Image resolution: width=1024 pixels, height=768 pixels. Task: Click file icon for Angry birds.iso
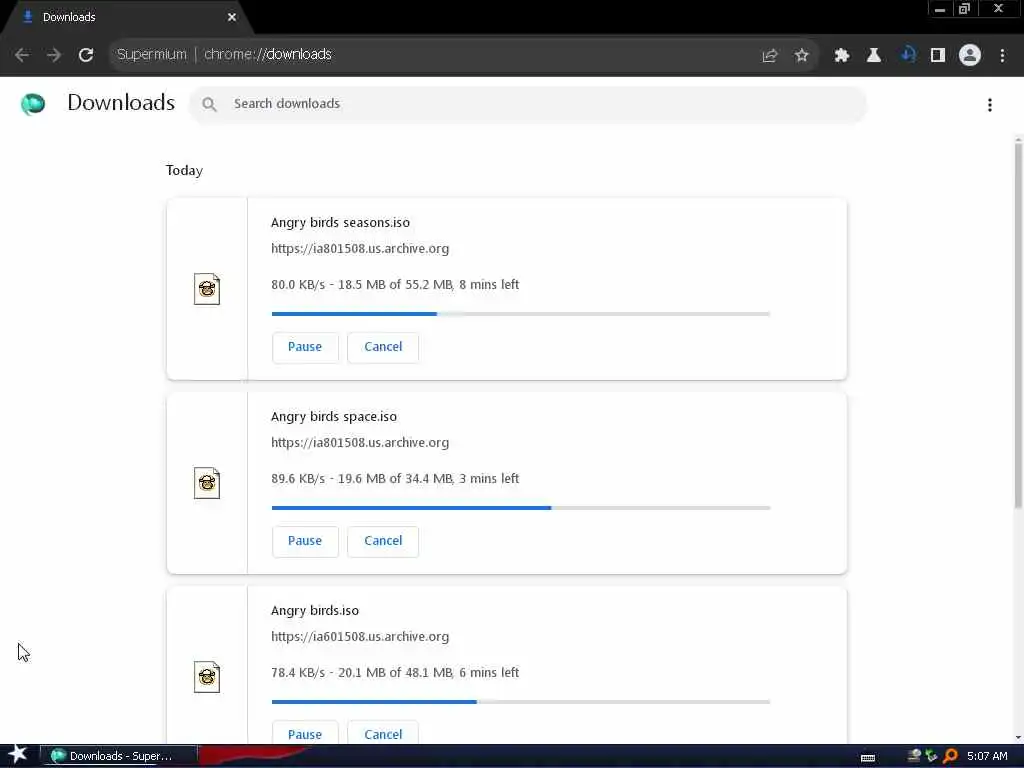pos(207,677)
